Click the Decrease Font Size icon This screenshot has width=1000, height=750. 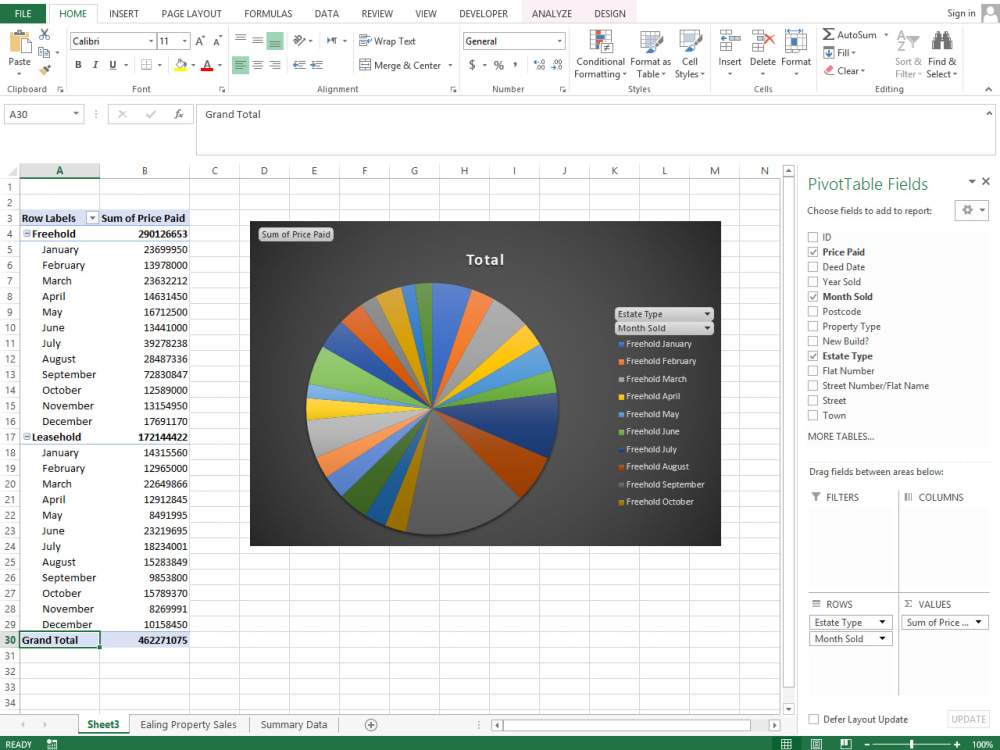pyautogui.click(x=217, y=41)
